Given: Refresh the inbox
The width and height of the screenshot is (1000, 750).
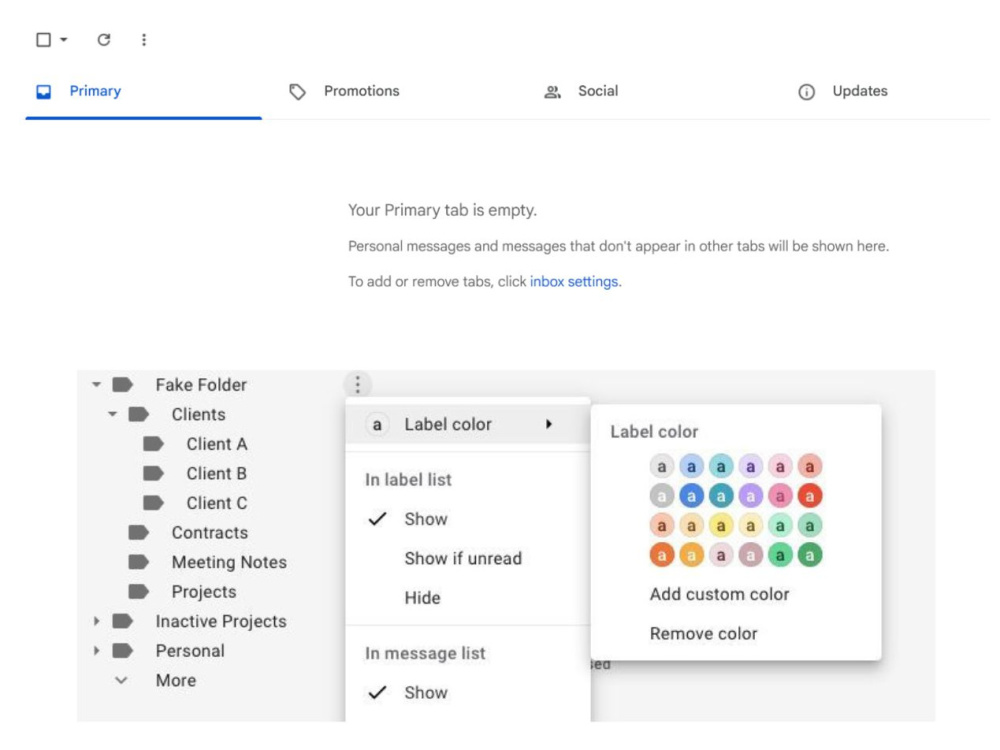Looking at the screenshot, I should coord(103,40).
